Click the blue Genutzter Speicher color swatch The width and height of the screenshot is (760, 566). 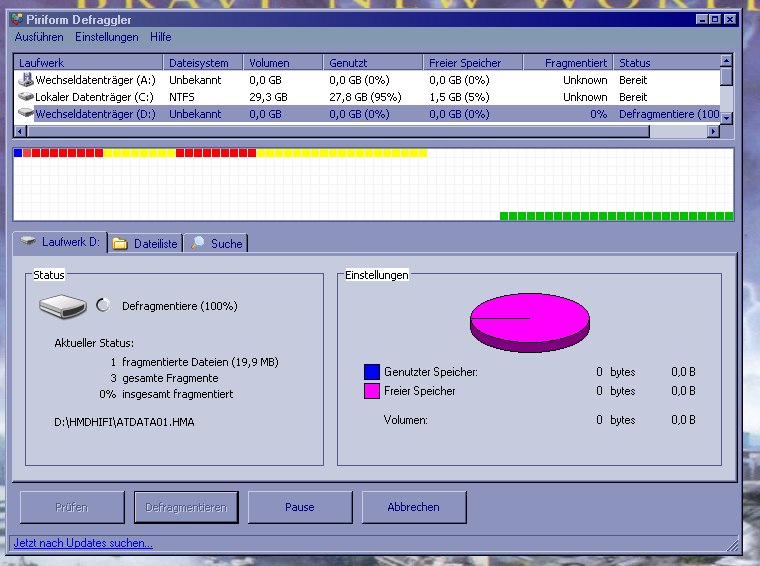tap(372, 372)
